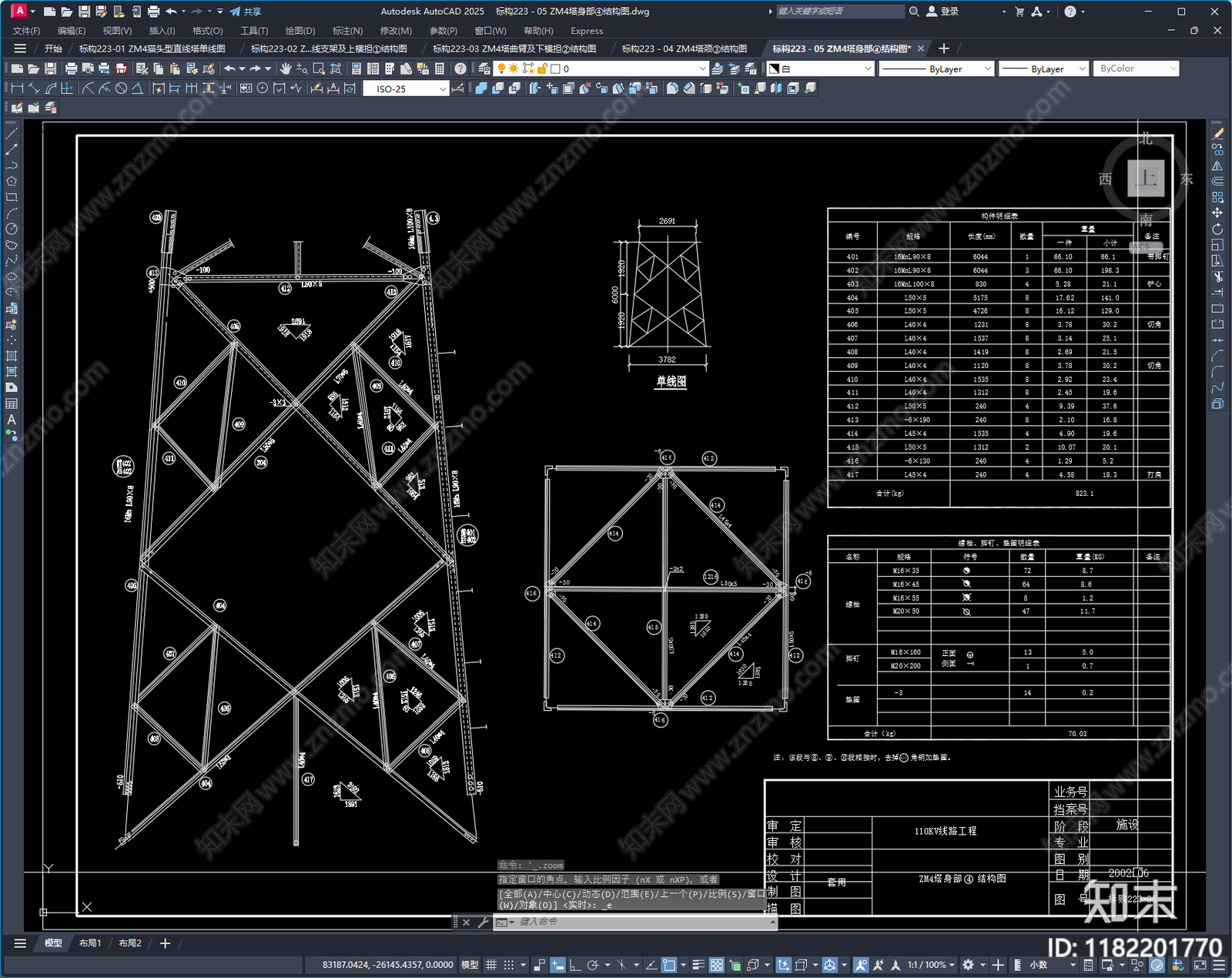Select the Circle tool in draw toolbar
This screenshot has height=978, width=1232.
coord(12,229)
